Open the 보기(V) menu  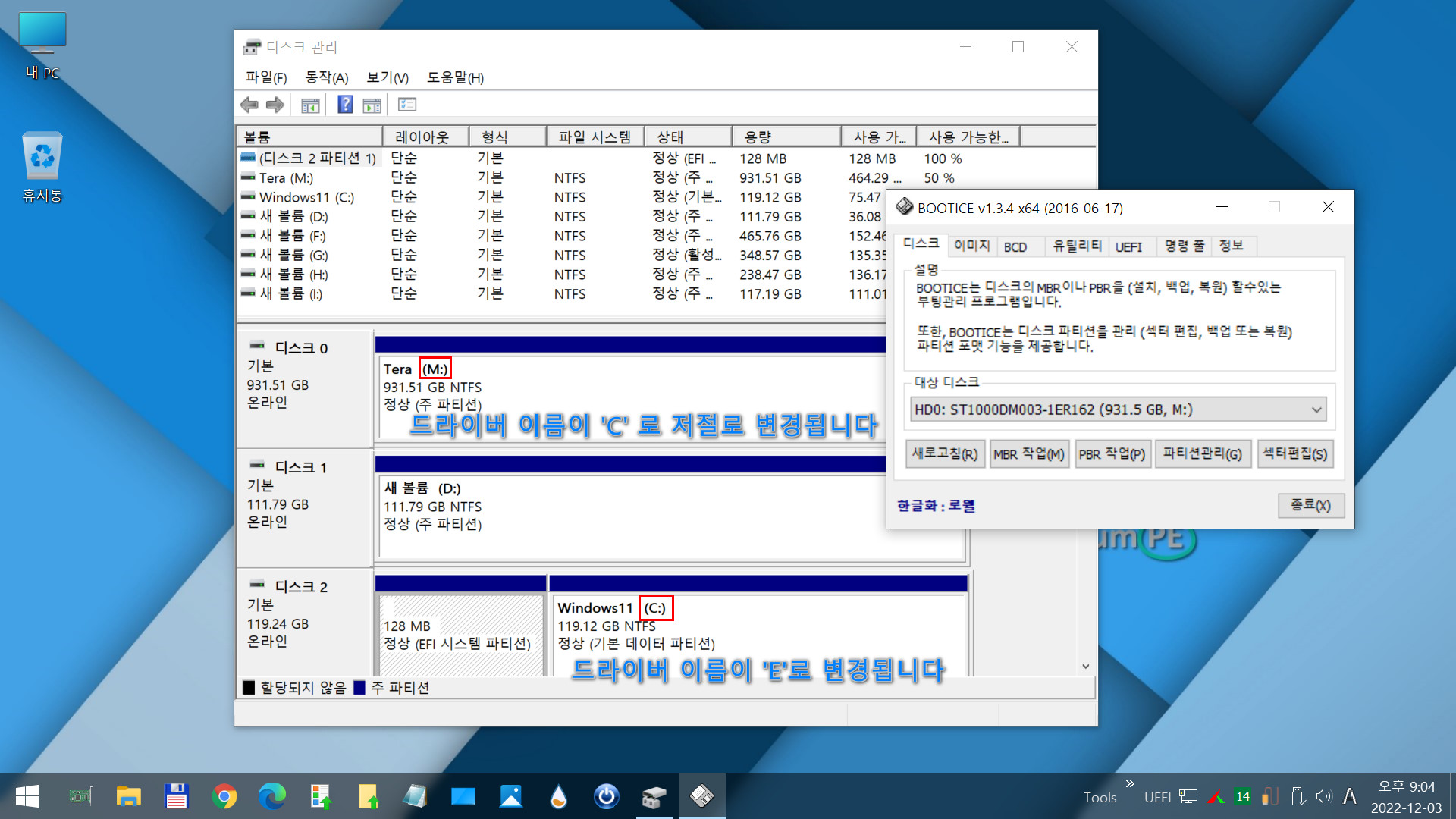388,77
